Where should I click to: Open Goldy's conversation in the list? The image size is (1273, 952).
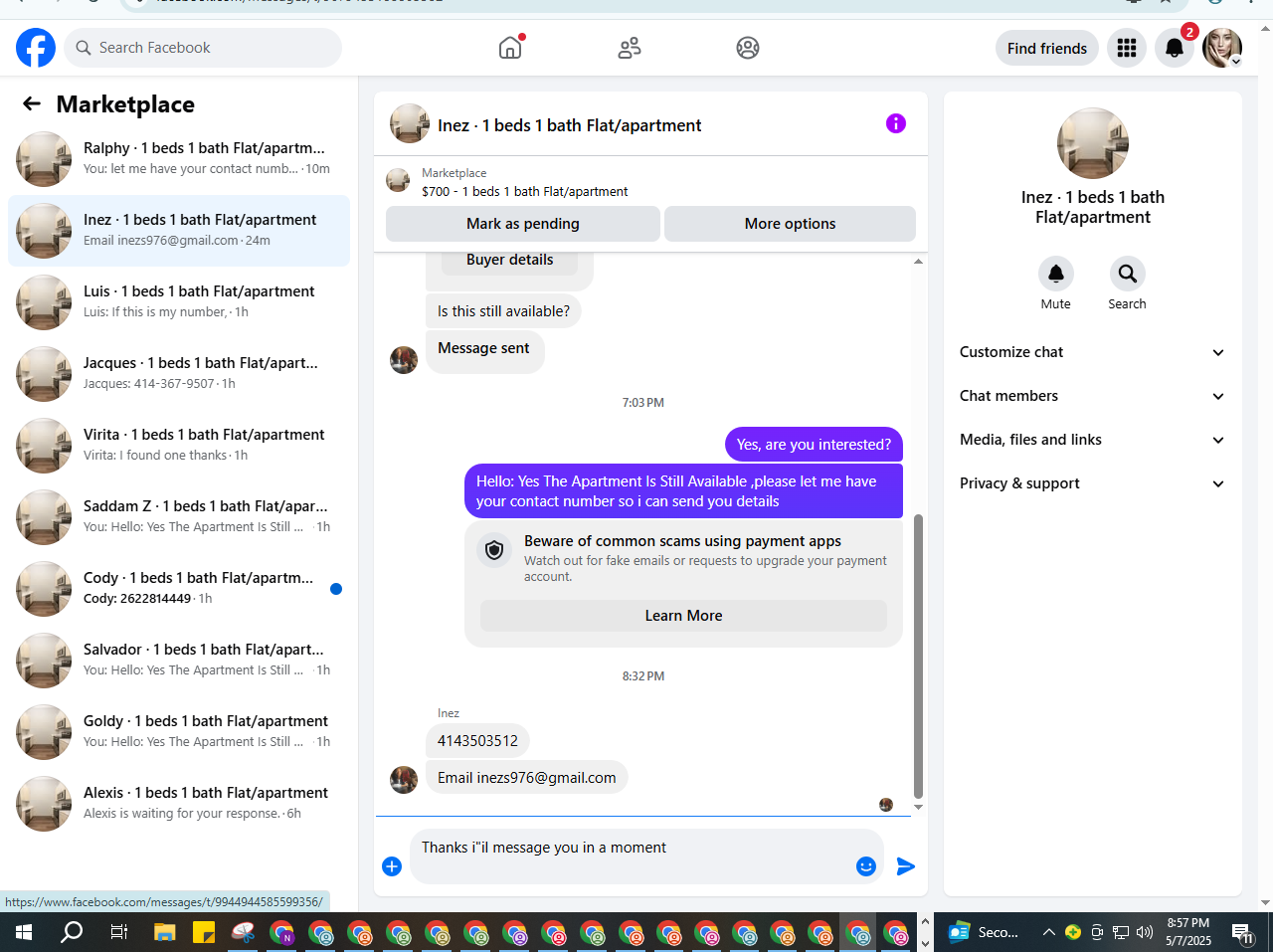pos(179,732)
